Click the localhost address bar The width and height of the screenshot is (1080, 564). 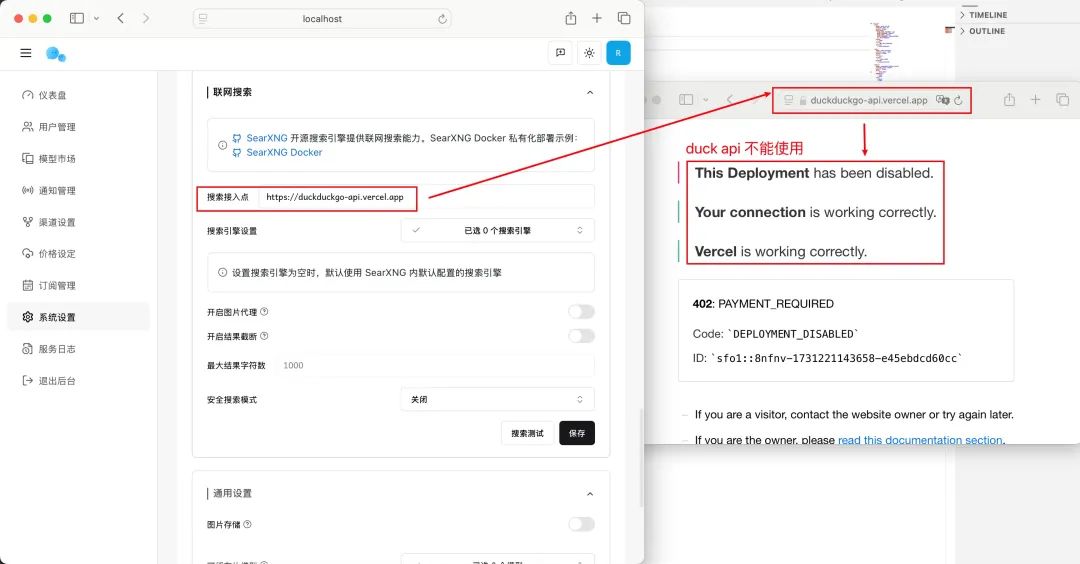(x=322, y=19)
